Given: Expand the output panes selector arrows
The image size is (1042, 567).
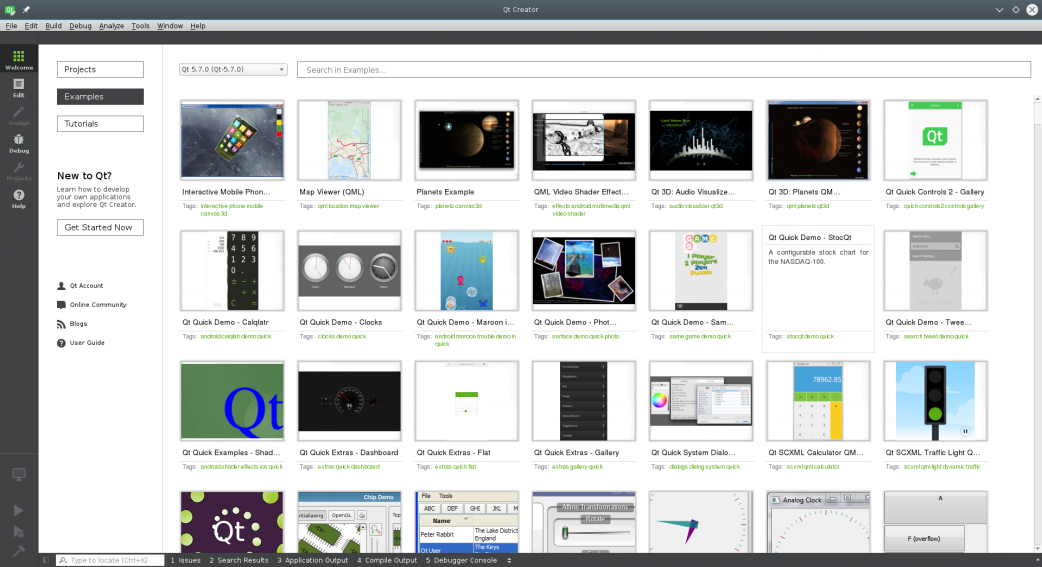Looking at the screenshot, I should coord(510,560).
